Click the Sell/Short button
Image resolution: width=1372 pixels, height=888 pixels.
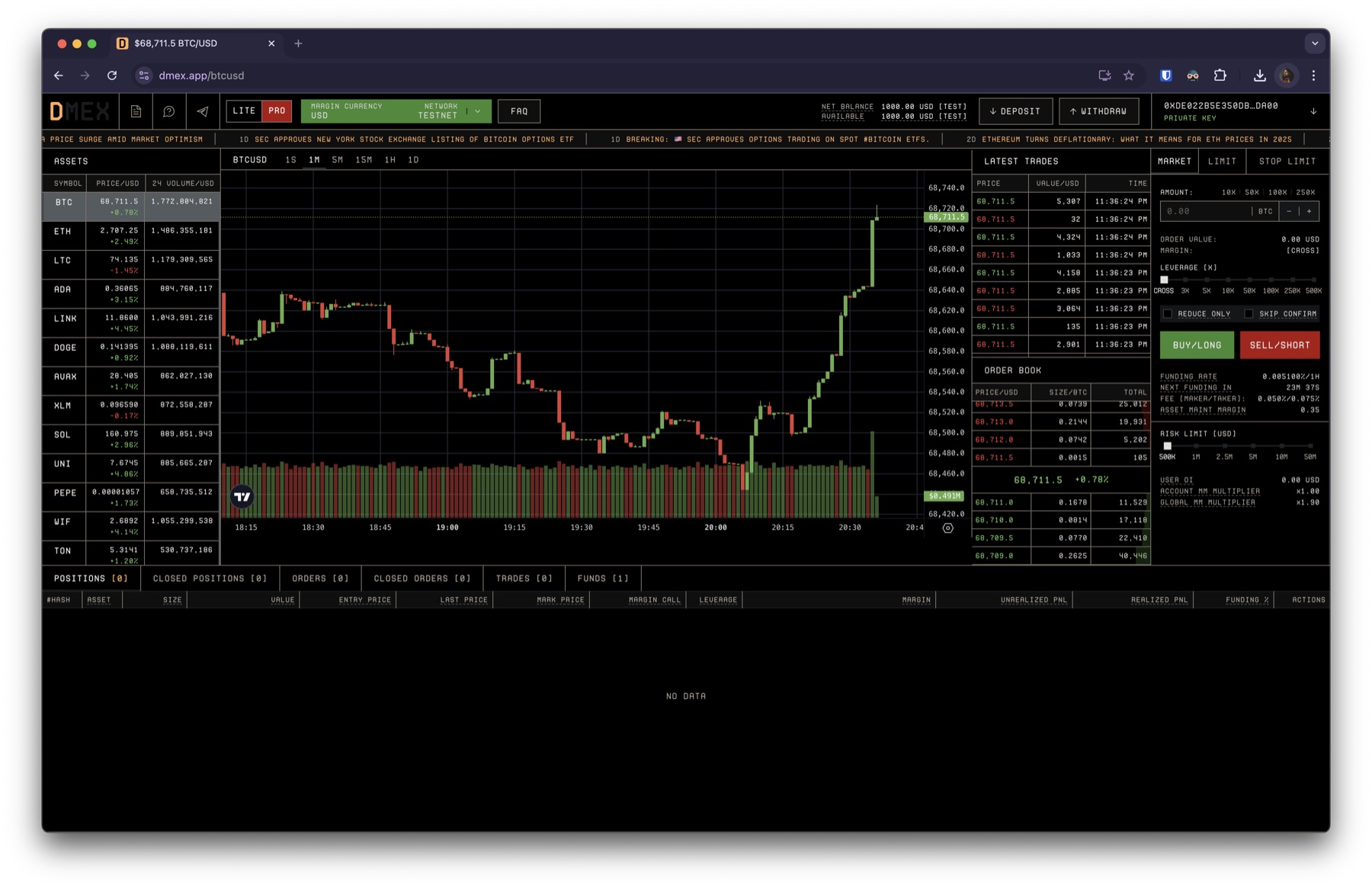click(x=1280, y=345)
